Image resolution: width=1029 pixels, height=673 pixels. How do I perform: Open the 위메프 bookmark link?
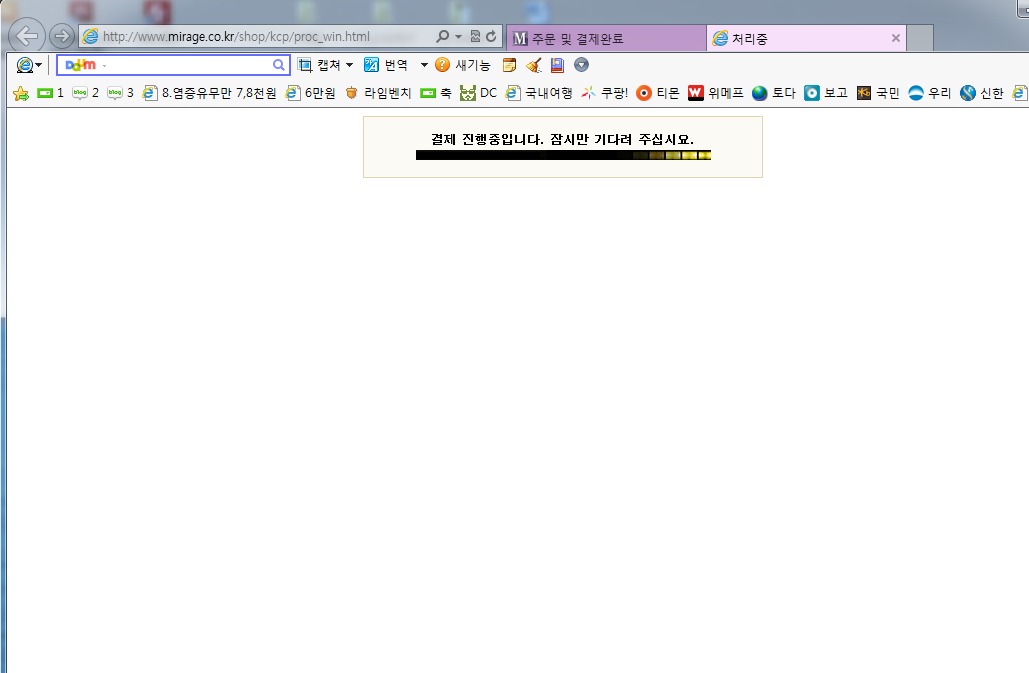[x=715, y=93]
